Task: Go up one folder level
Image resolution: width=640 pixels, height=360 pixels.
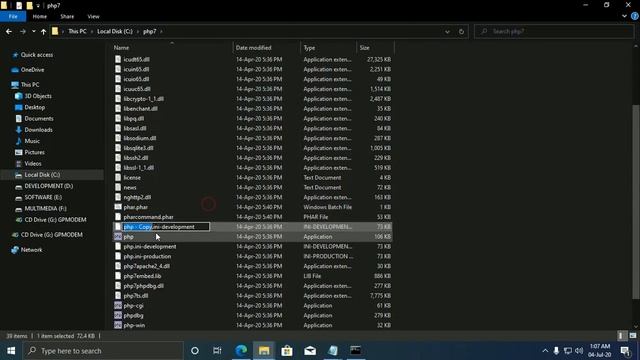Action: pyautogui.click(x=43, y=31)
